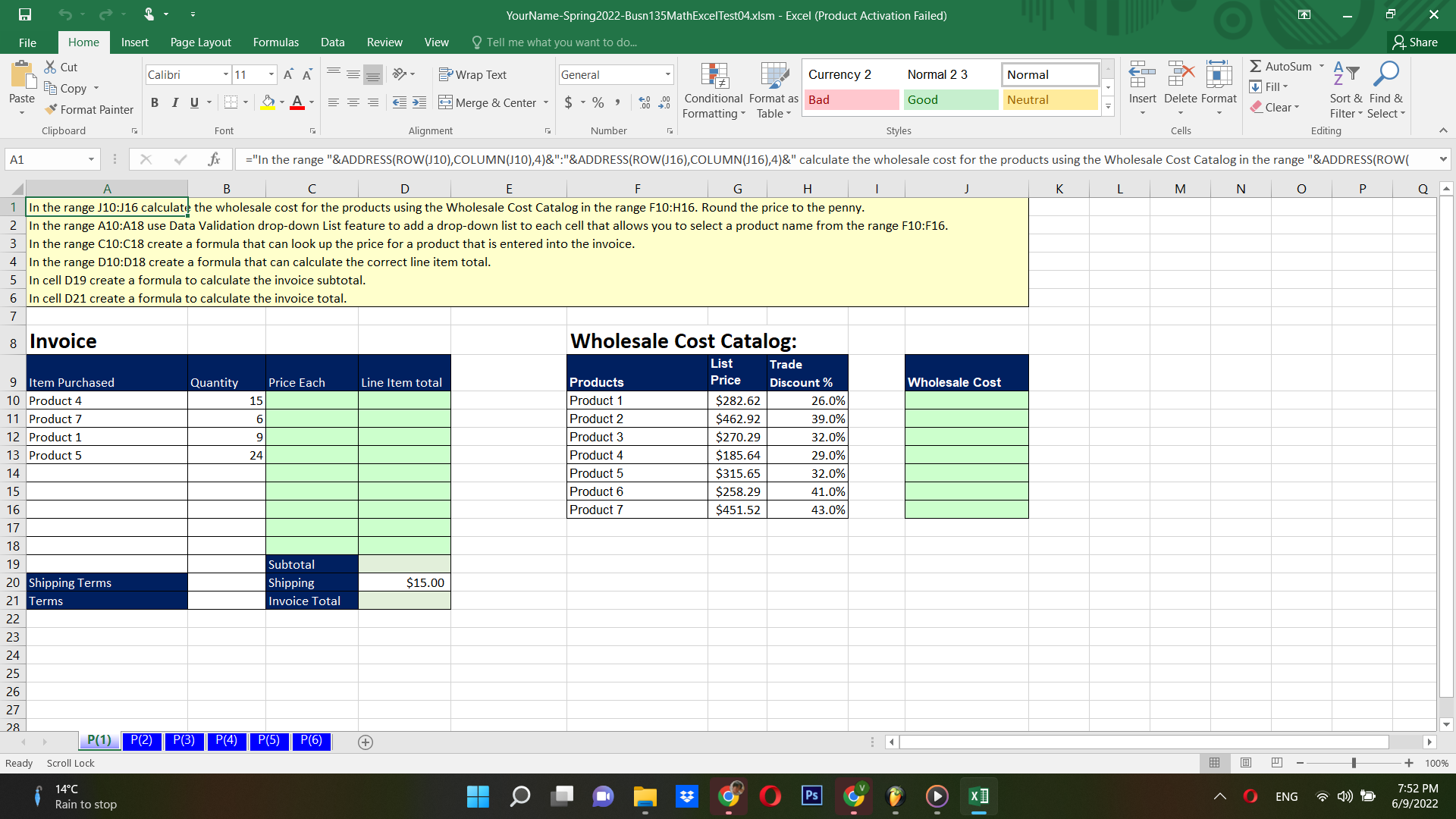Screen dimensions: 1456x819
Task: Click the Increase Indent icon
Action: (419, 102)
